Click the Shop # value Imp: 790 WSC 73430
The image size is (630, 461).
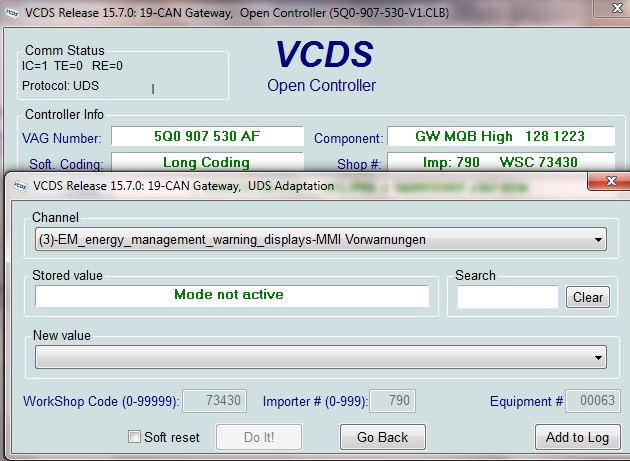[501, 162]
